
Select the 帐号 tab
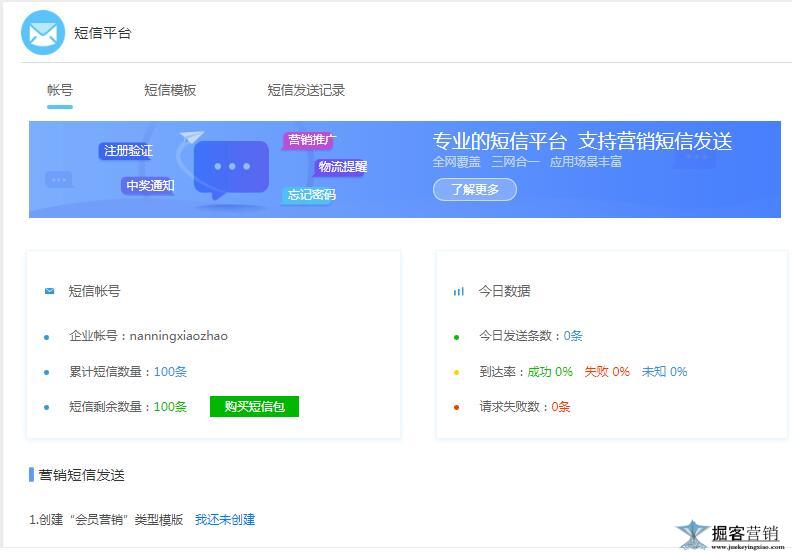tap(60, 90)
